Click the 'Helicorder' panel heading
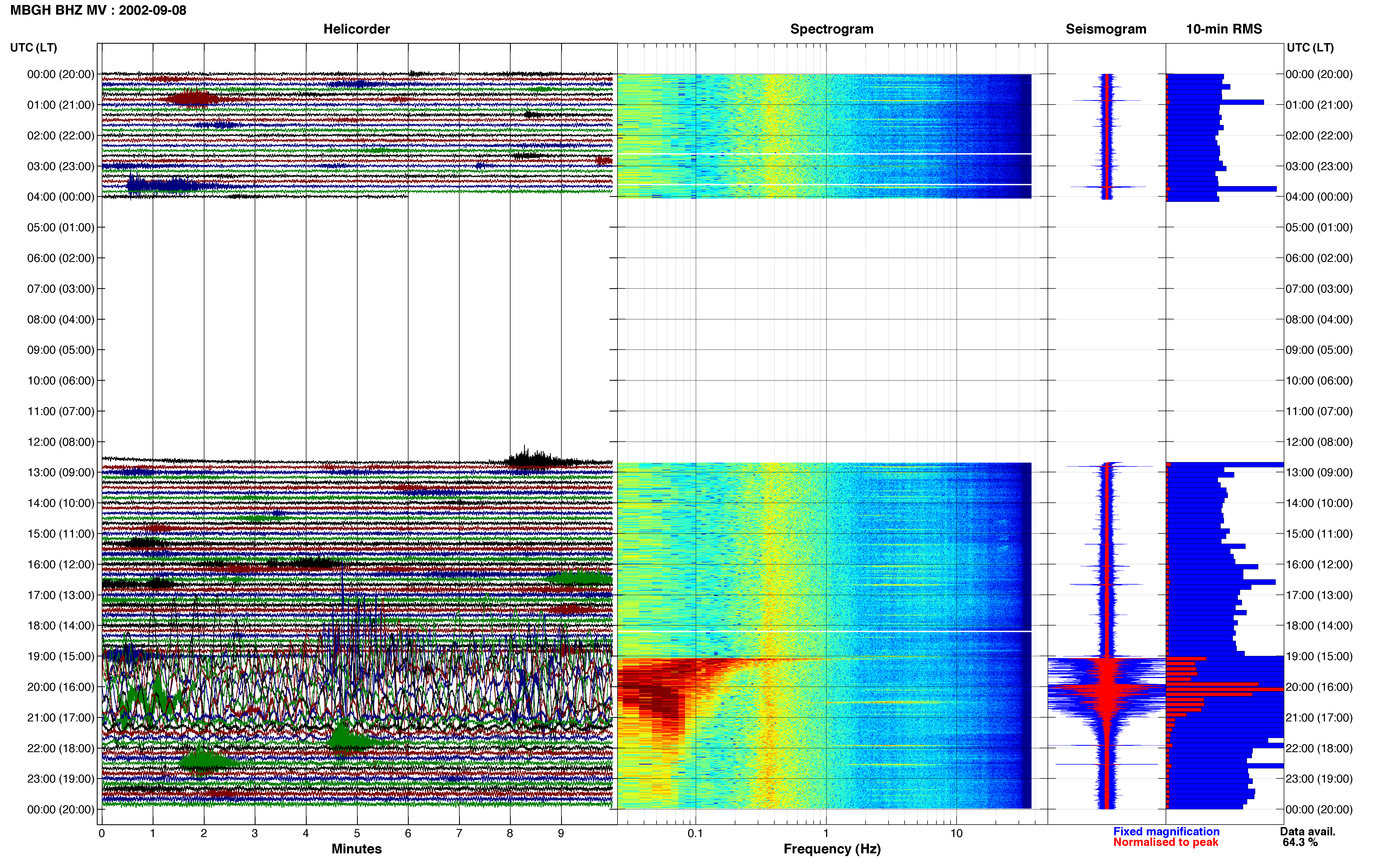This screenshot has height=868, width=1388. 356,29
